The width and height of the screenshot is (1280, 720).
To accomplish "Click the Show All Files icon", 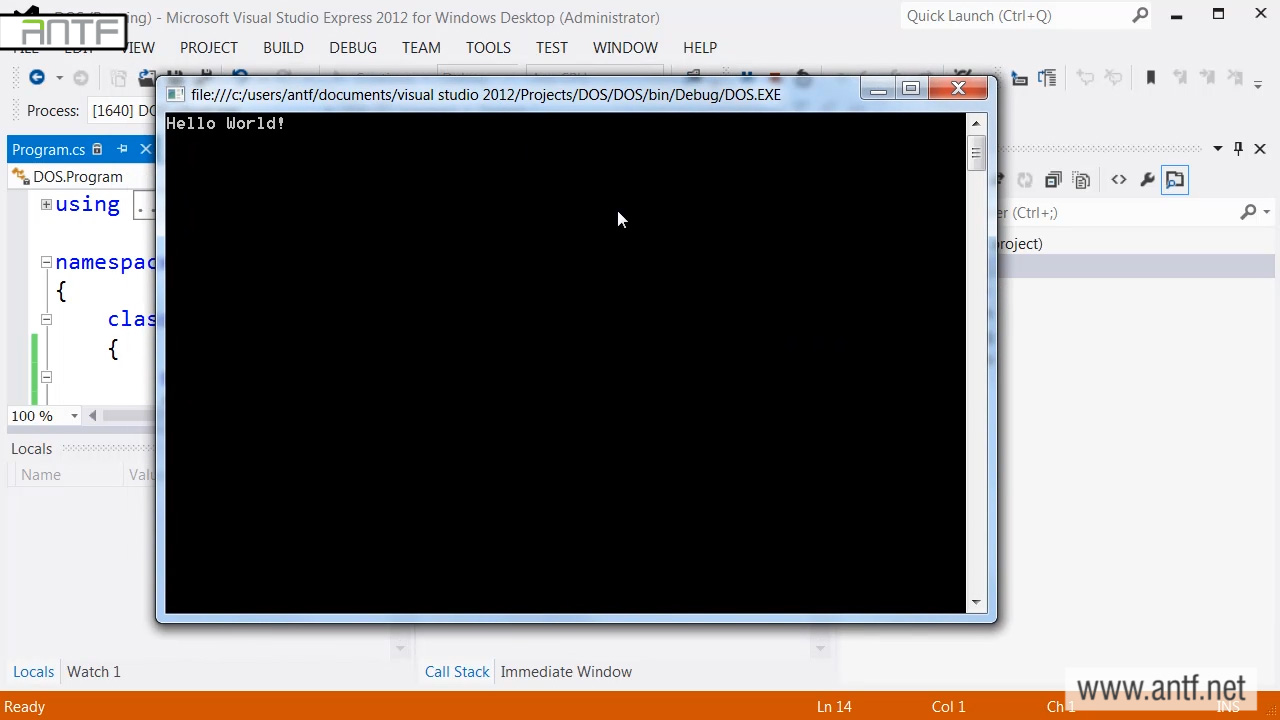I will [x=1081, y=180].
